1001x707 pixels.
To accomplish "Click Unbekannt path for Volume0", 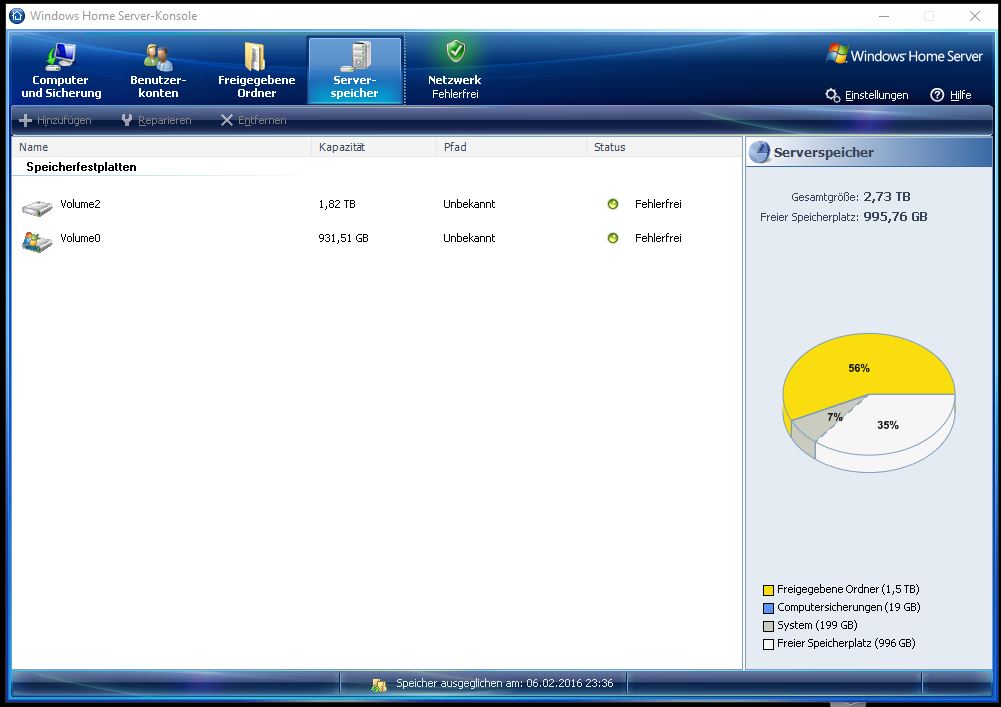I will [469, 238].
